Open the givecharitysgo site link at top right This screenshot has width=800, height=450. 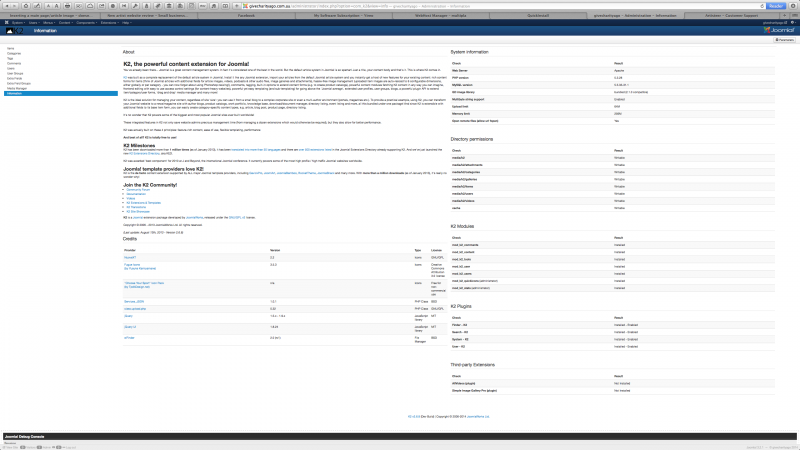point(776,22)
